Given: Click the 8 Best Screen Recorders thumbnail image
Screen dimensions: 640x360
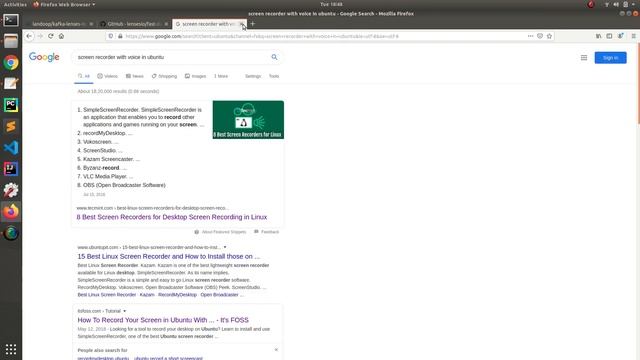Looking at the screenshot, I should pos(248,120).
